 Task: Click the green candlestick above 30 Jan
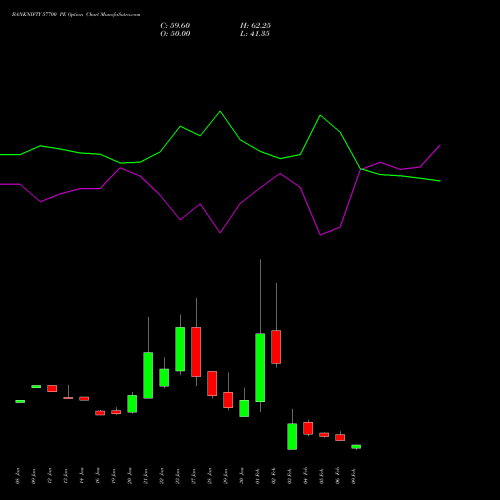244,408
